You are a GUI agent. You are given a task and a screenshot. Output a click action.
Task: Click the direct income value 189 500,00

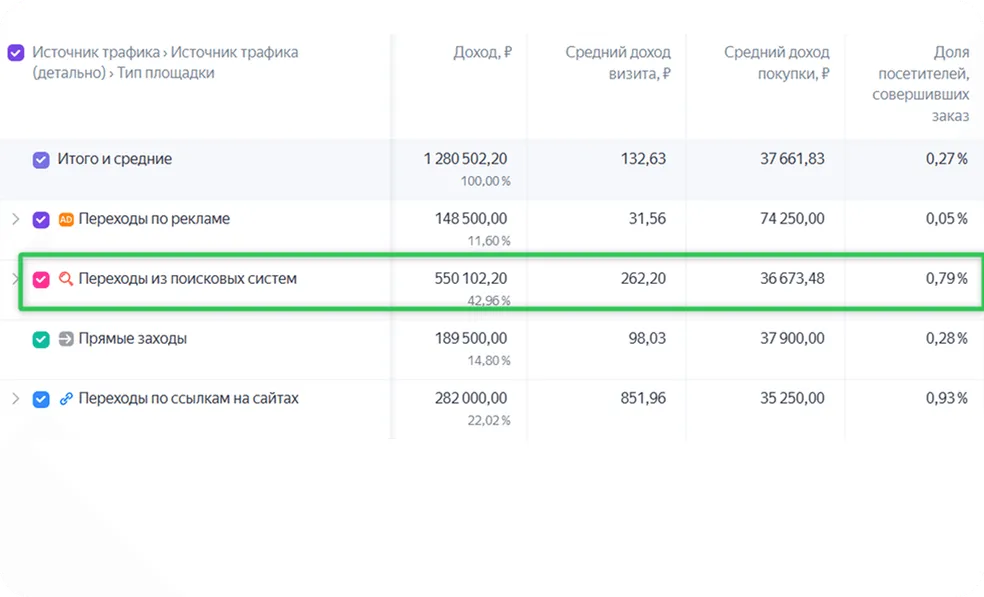coord(471,339)
